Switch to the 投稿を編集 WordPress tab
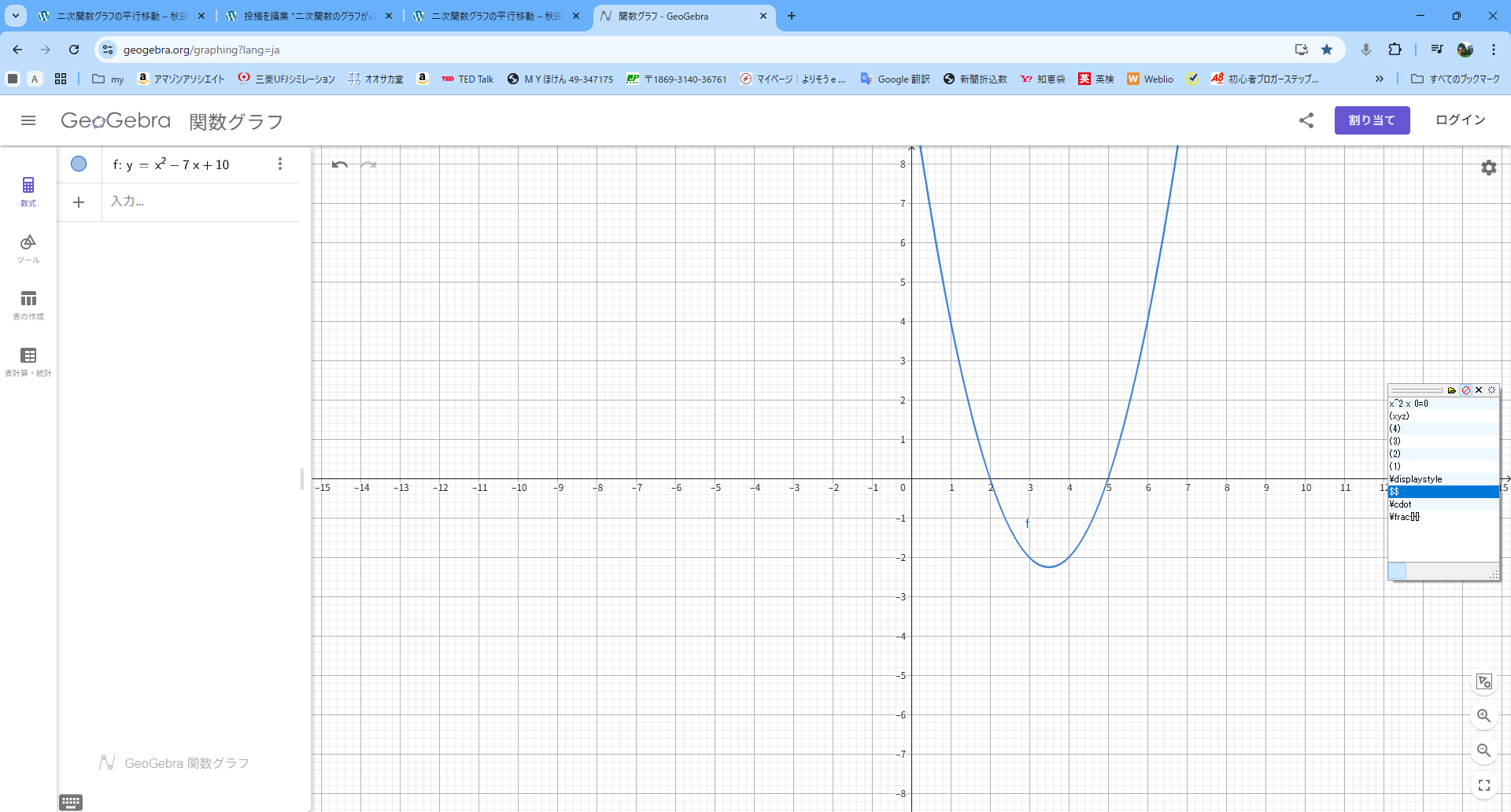Image resolution: width=1511 pixels, height=812 pixels. 308,16
